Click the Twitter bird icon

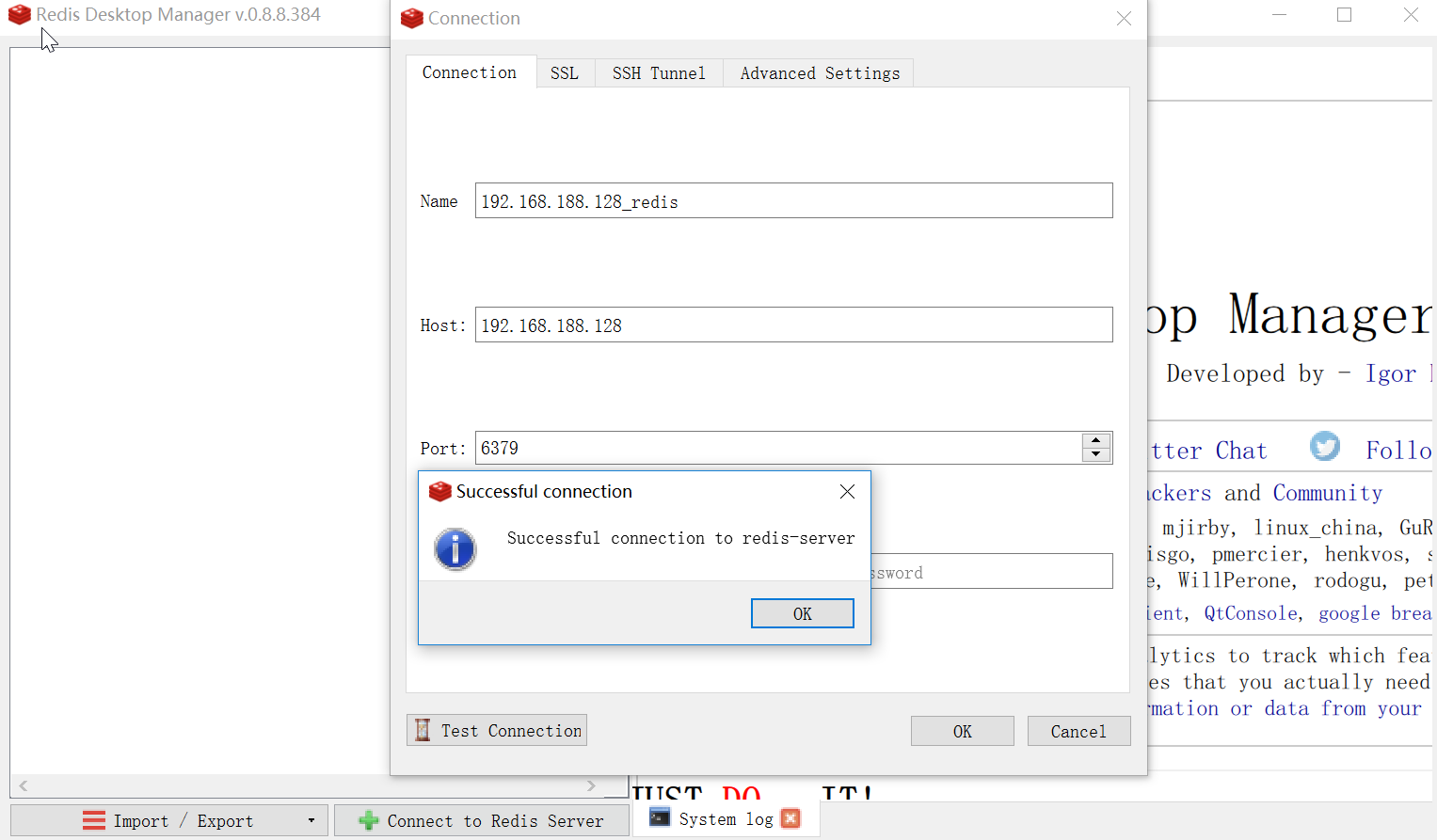coord(1325,446)
